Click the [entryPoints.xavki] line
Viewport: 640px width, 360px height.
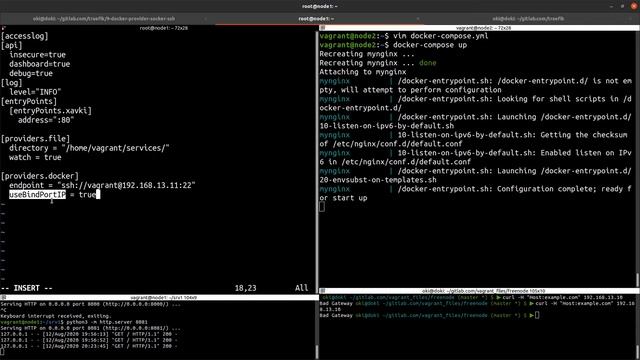point(51,111)
